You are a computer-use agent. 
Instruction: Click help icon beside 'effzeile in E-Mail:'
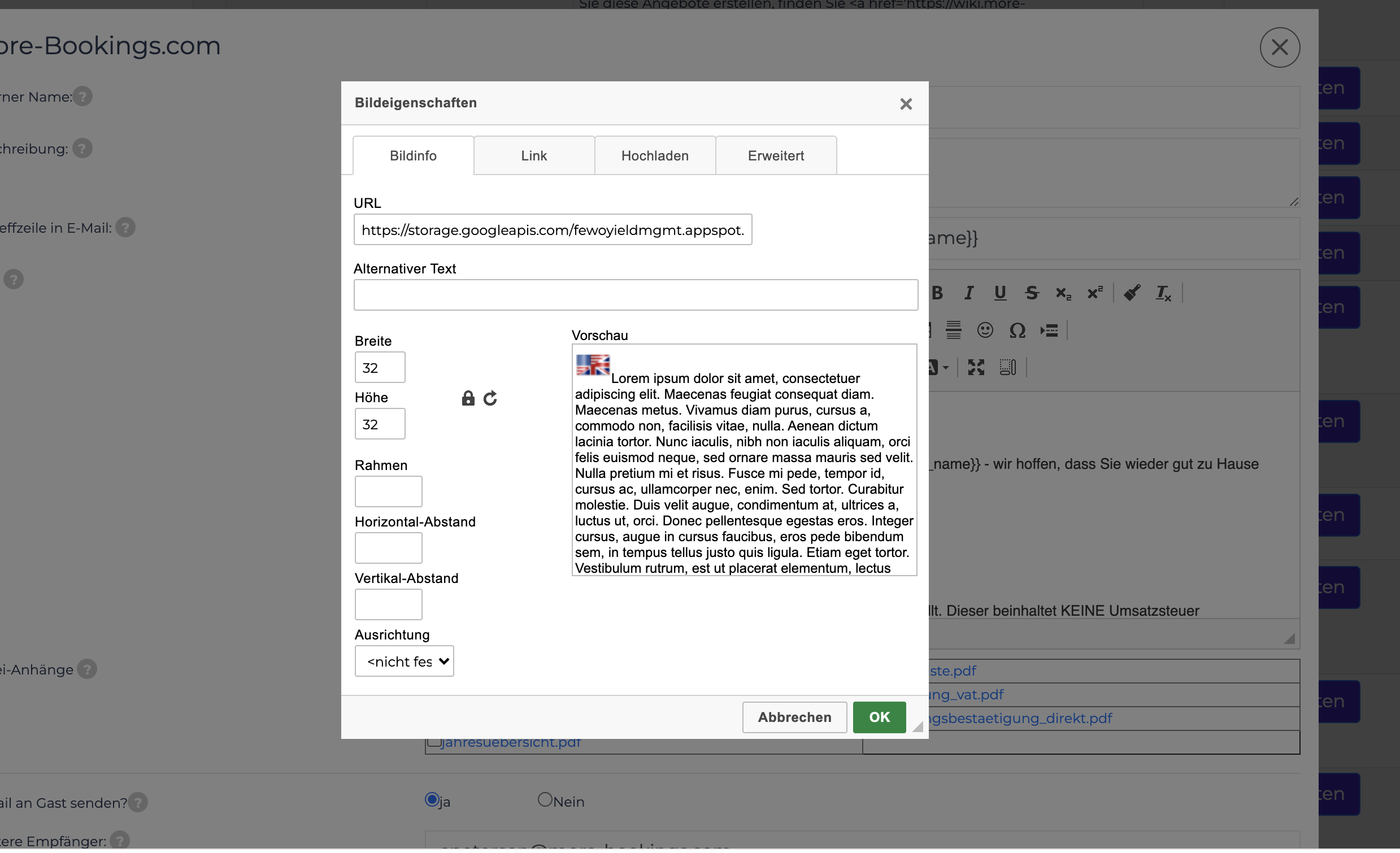pos(125,227)
